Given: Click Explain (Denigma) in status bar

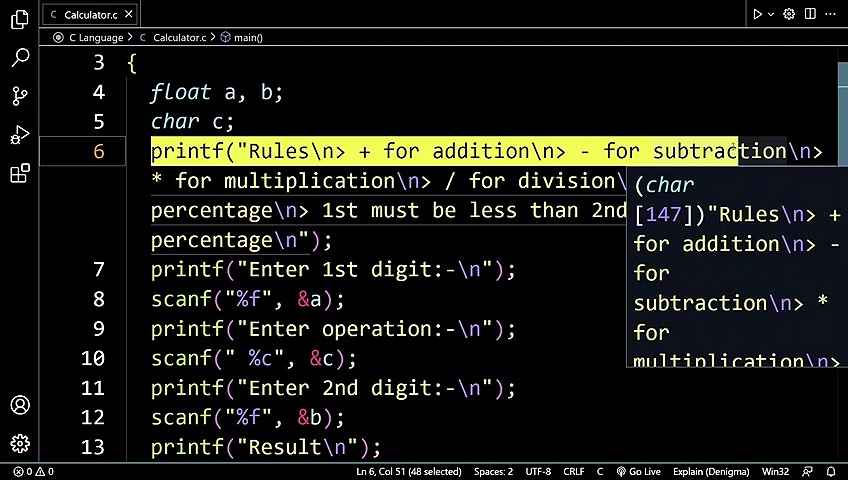Looking at the screenshot, I should point(711,471).
